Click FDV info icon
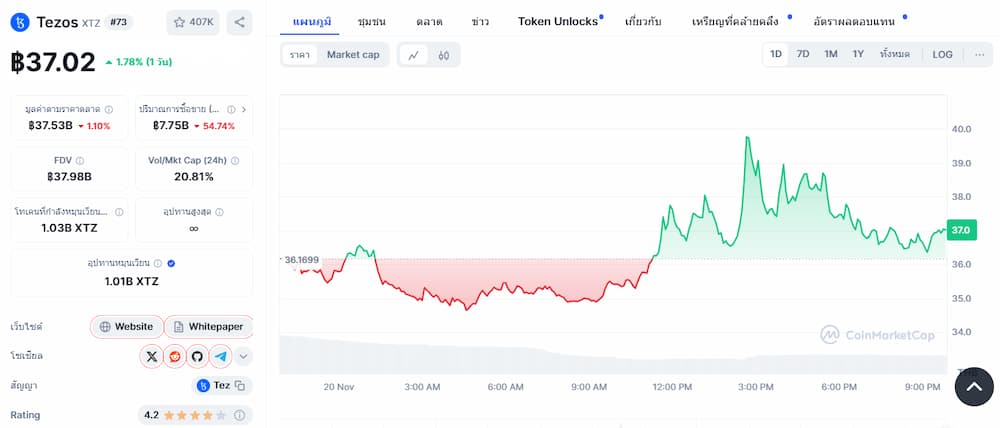The width and height of the screenshot is (1000, 428). (x=80, y=161)
